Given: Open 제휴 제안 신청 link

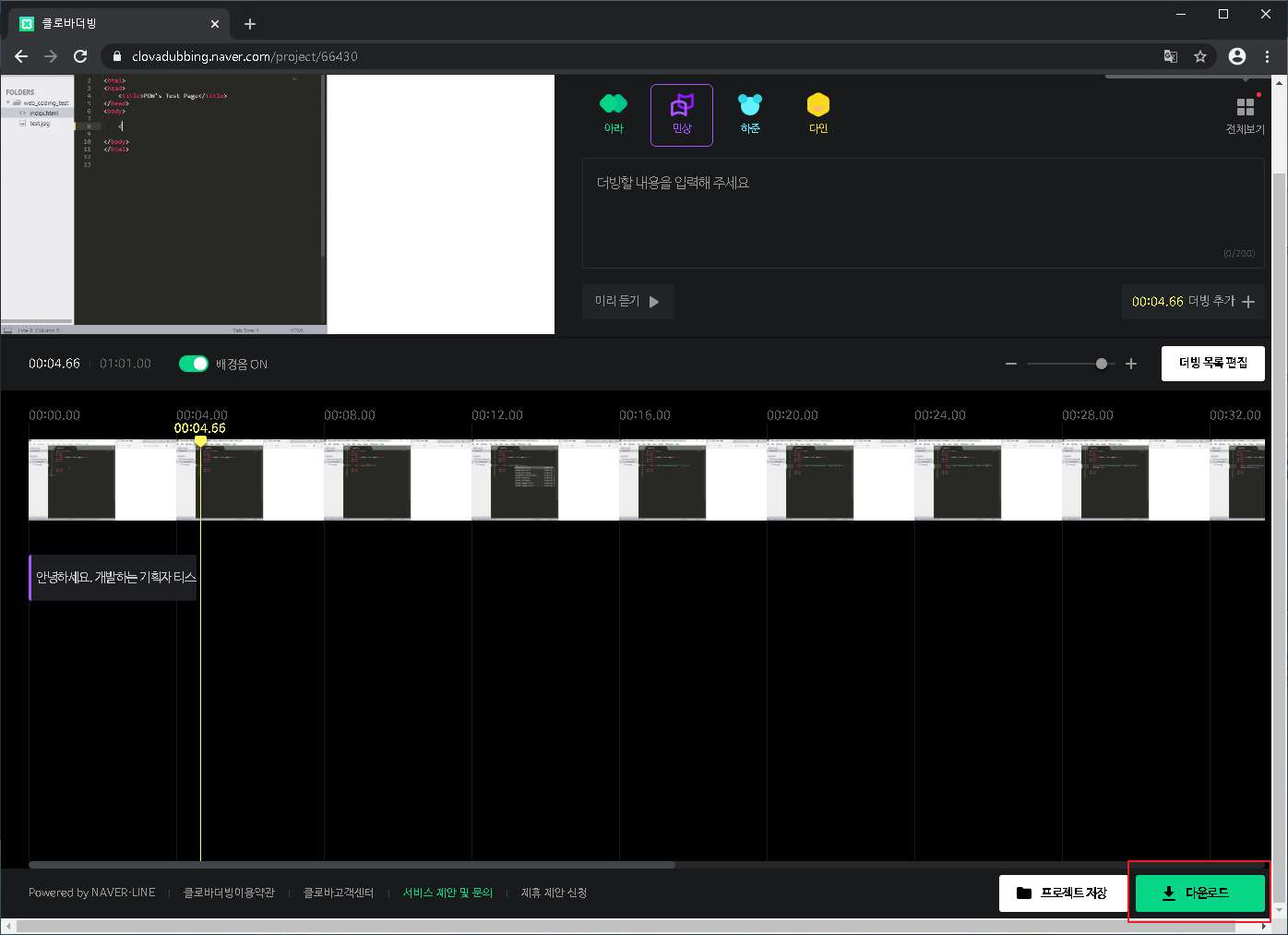Looking at the screenshot, I should click(x=554, y=893).
